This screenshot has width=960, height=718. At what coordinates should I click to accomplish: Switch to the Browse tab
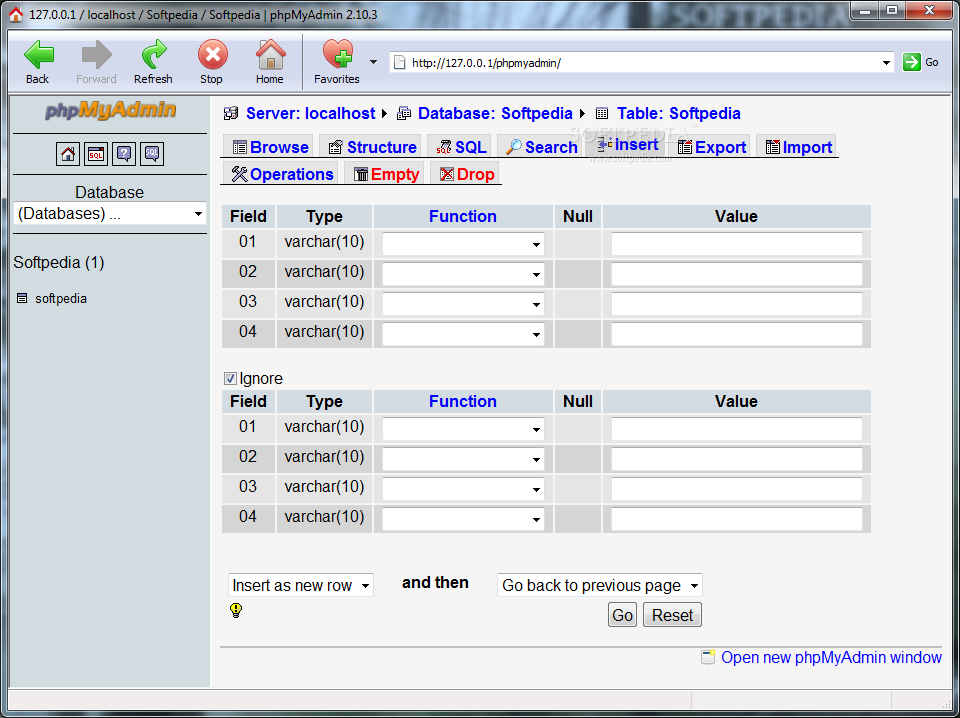pos(270,147)
